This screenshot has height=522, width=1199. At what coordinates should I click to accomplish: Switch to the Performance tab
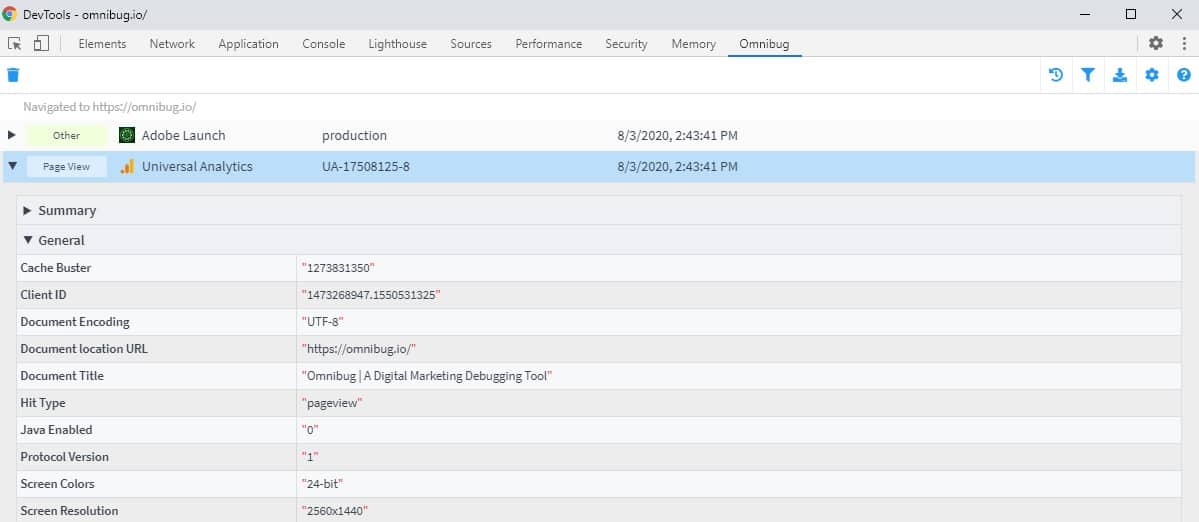coord(548,44)
